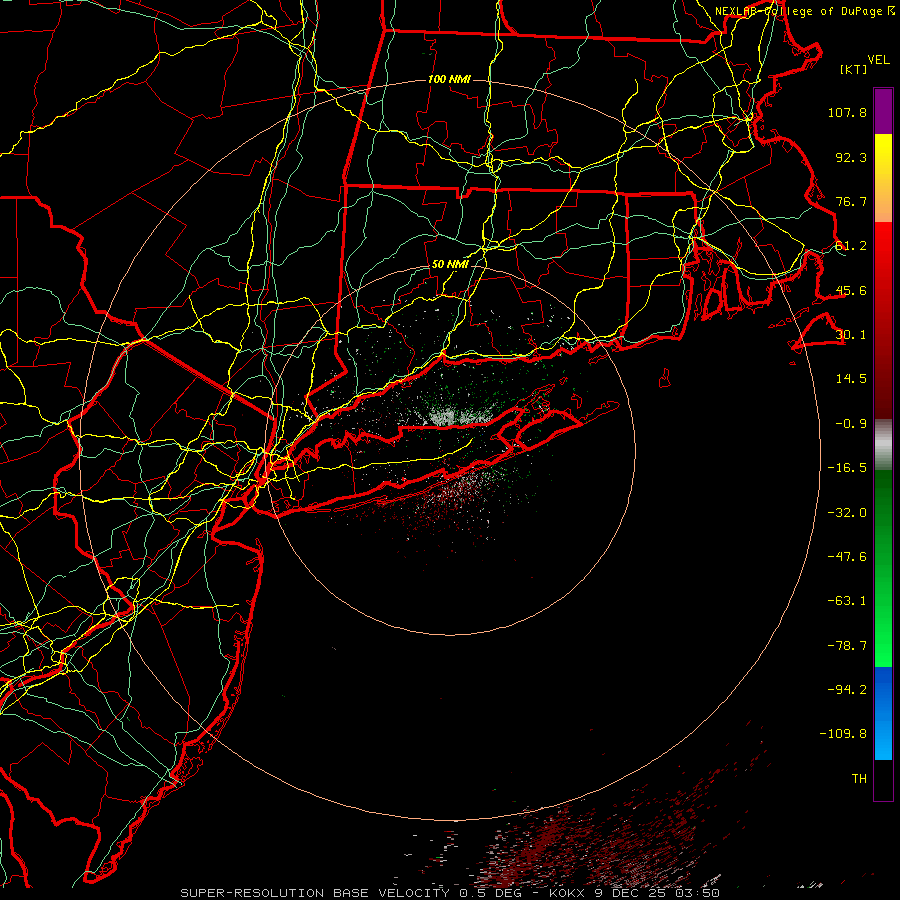Click the Block Island outline on the map

(665, 378)
